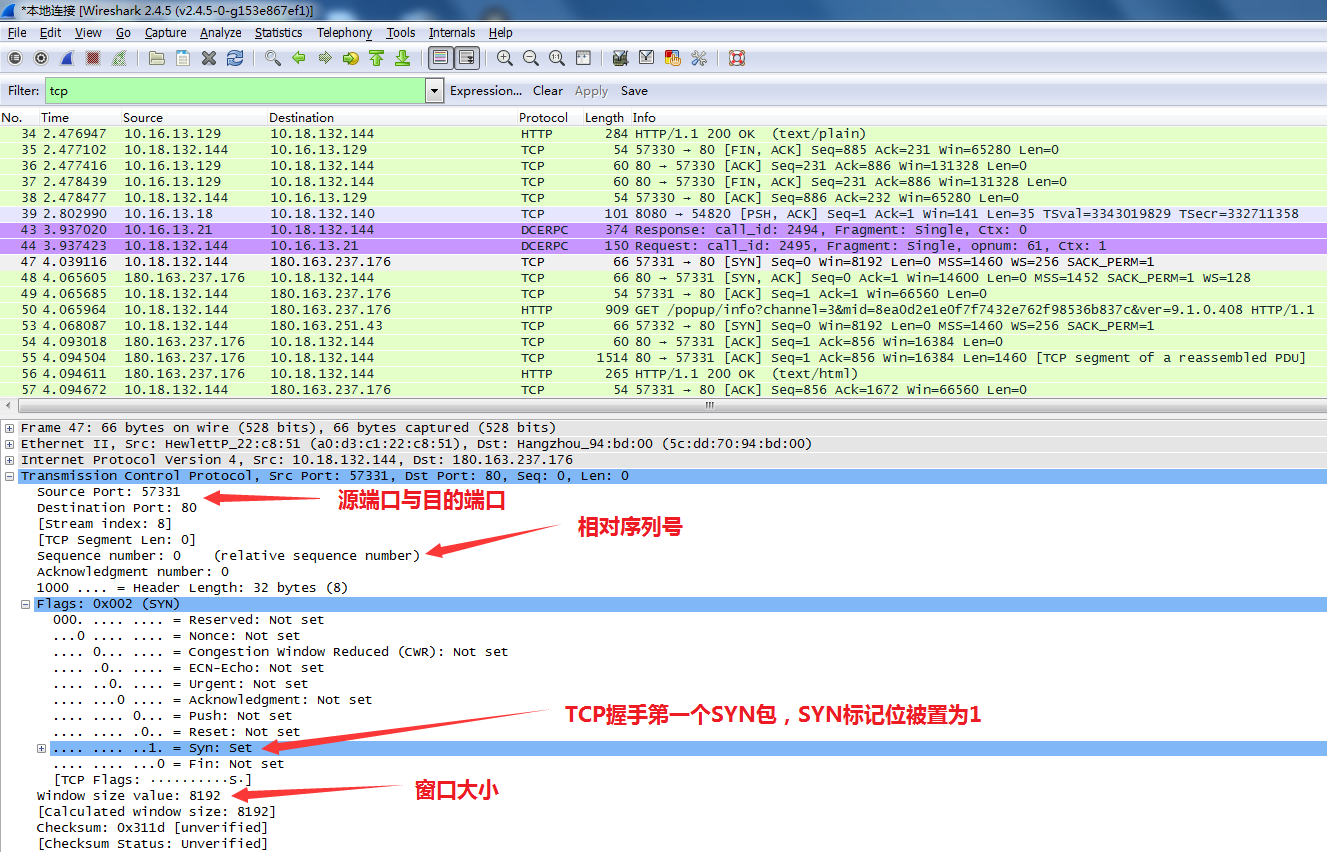1327x852 pixels.
Task: Open the filter history dropdown arrow
Action: [x=434, y=91]
